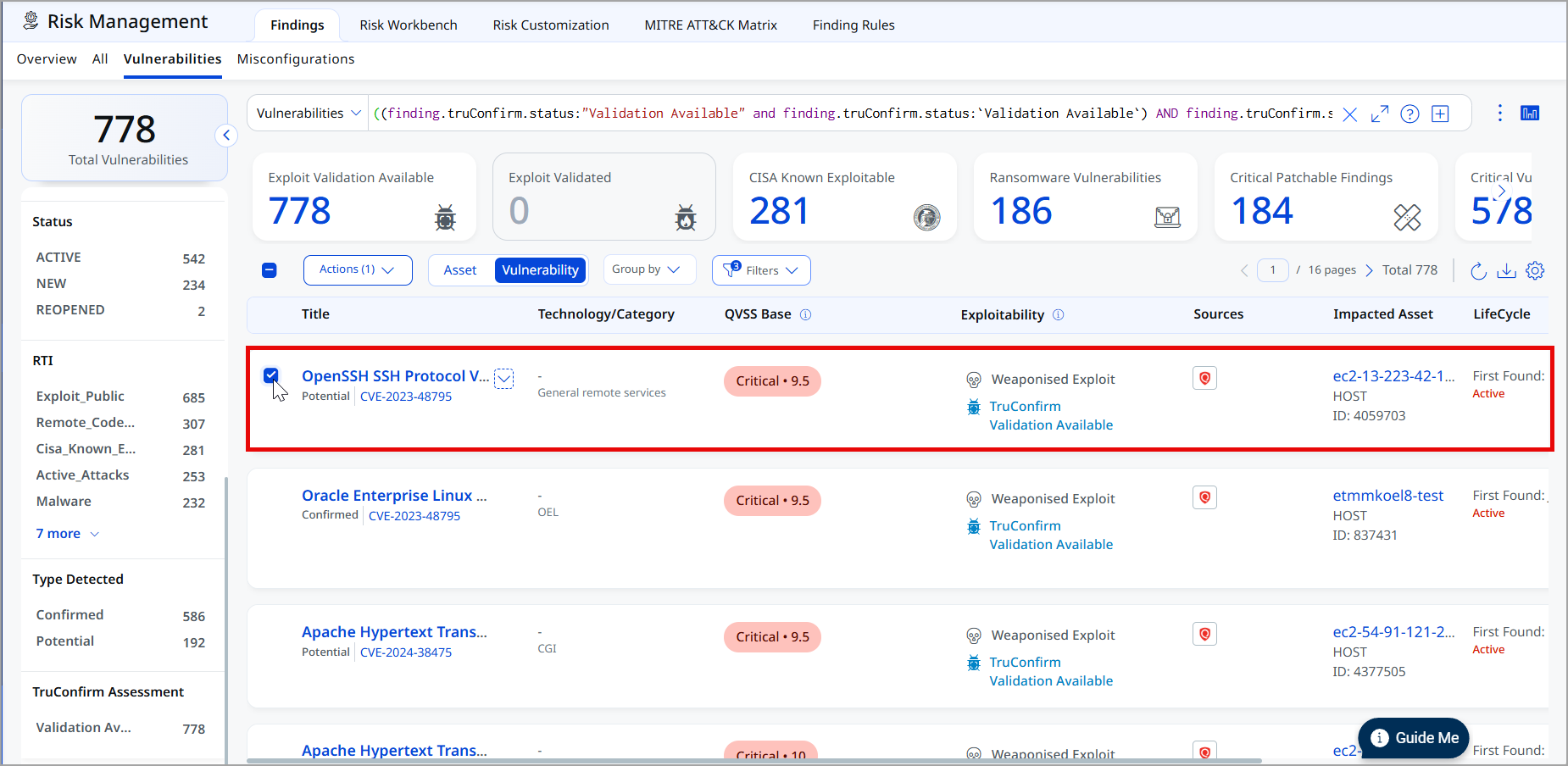Download the findings list
This screenshot has height=766, width=1568.
(1506, 270)
